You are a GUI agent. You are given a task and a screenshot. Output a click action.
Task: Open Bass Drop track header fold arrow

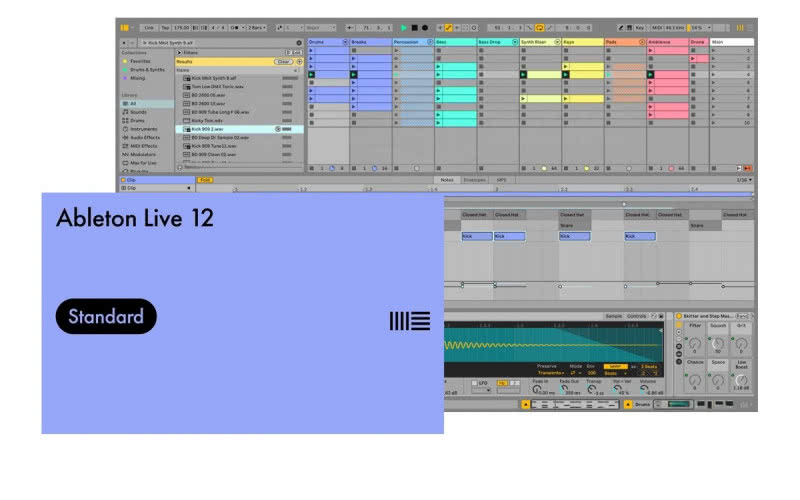point(514,42)
